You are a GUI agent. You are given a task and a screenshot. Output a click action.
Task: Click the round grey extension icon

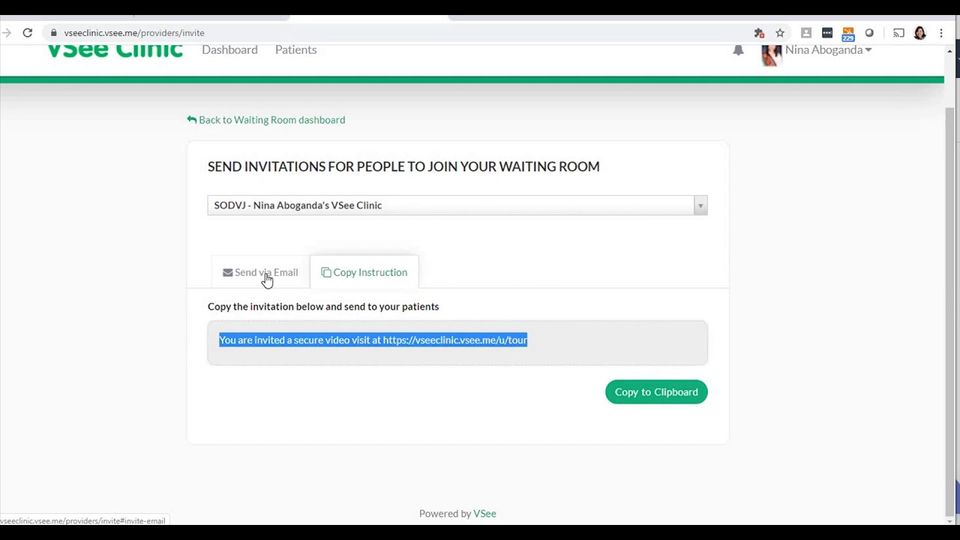click(869, 33)
